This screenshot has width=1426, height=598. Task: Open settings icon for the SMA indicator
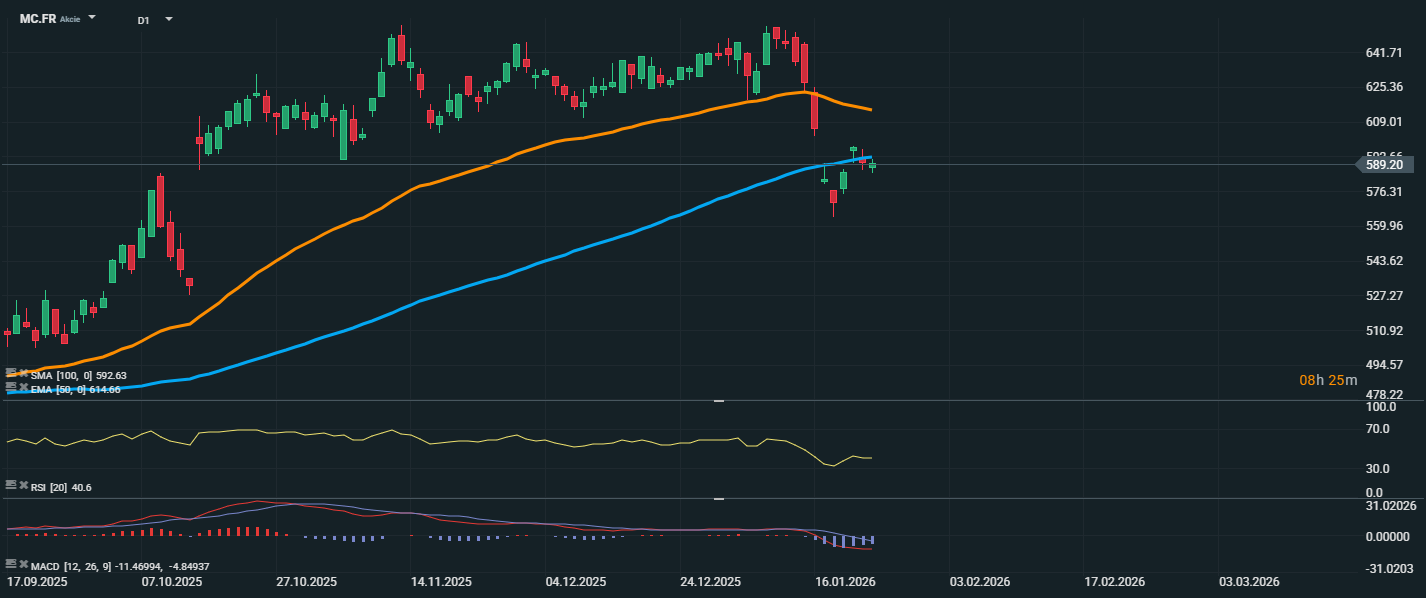pyautogui.click(x=11, y=375)
